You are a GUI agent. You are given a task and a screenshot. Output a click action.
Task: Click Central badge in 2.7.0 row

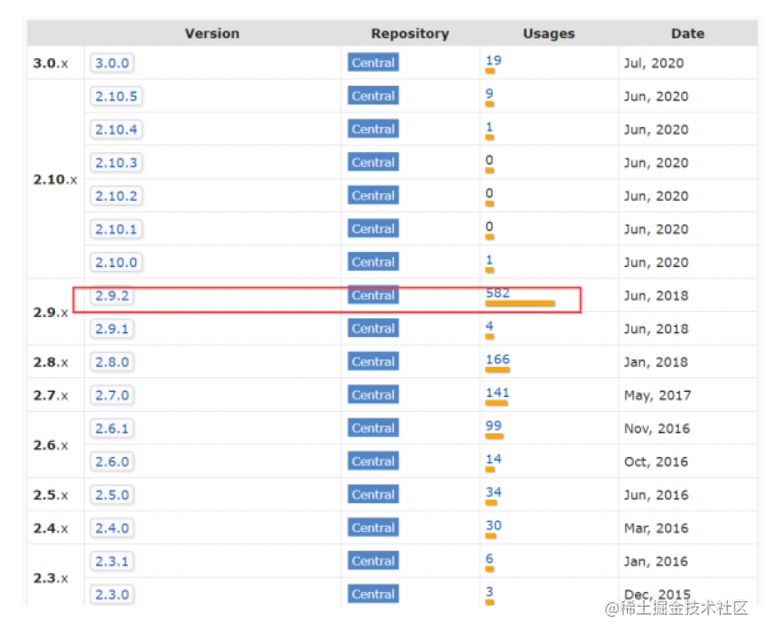(x=373, y=395)
